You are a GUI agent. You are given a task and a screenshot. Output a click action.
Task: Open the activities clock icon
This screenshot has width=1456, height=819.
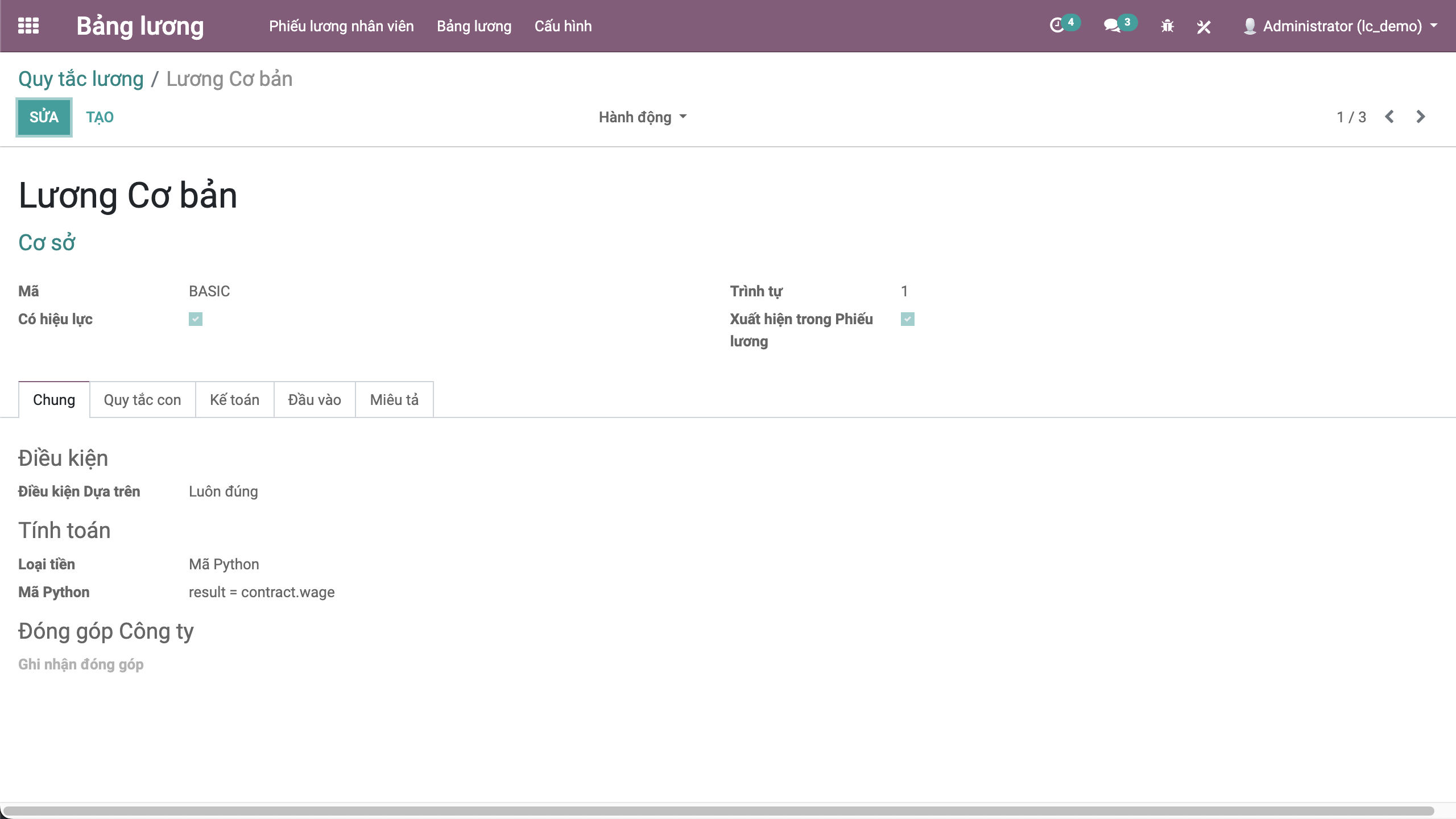[1057, 26]
